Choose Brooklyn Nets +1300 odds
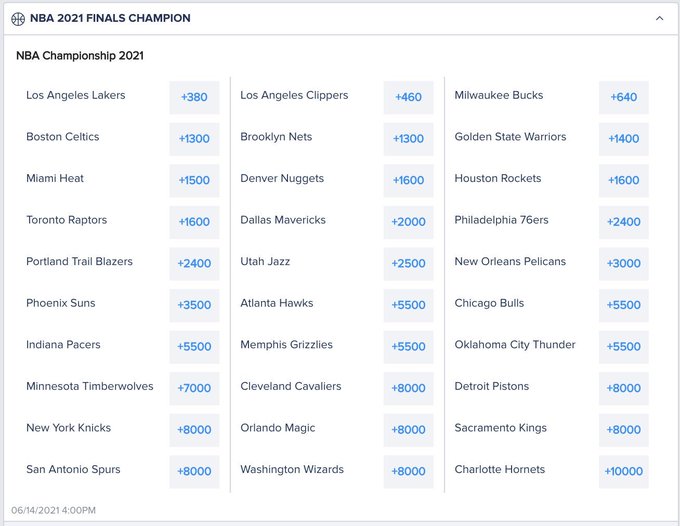This screenshot has width=680, height=526. click(x=409, y=139)
